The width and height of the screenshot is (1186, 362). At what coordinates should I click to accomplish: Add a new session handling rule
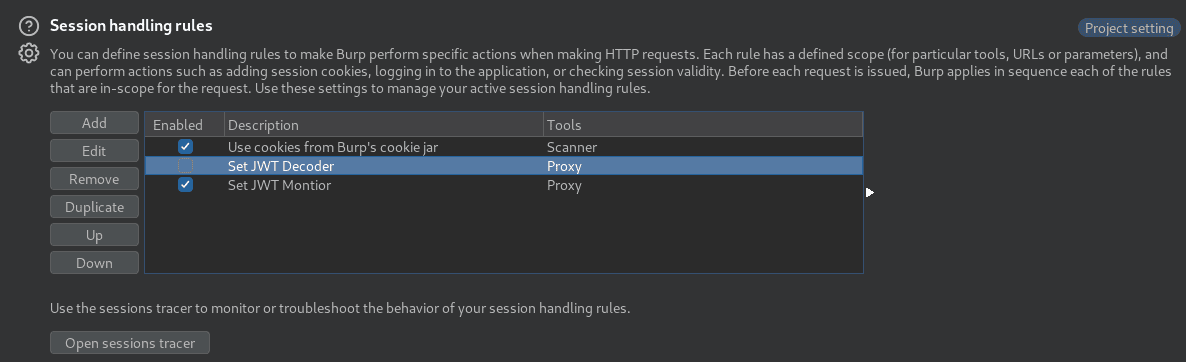95,123
